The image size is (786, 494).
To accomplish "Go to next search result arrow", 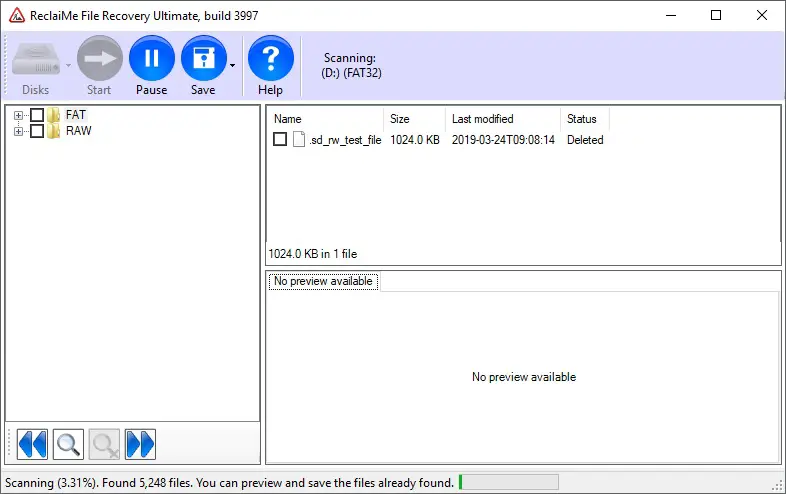I will click(140, 444).
